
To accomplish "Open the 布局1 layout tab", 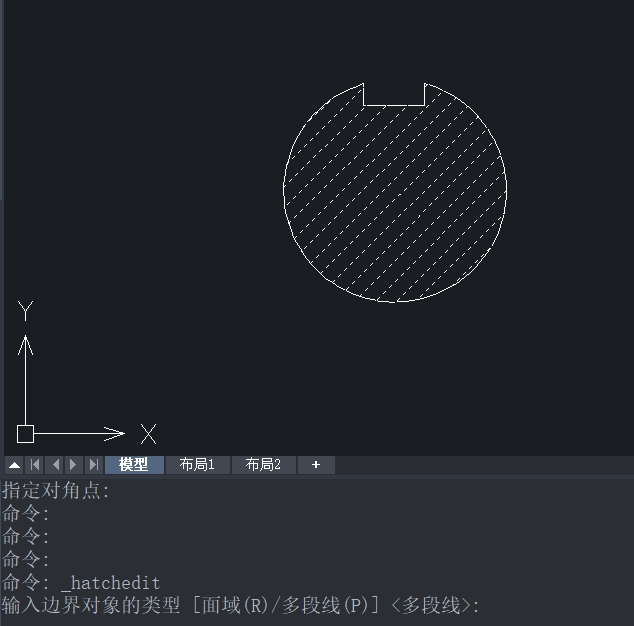I will [x=197, y=465].
